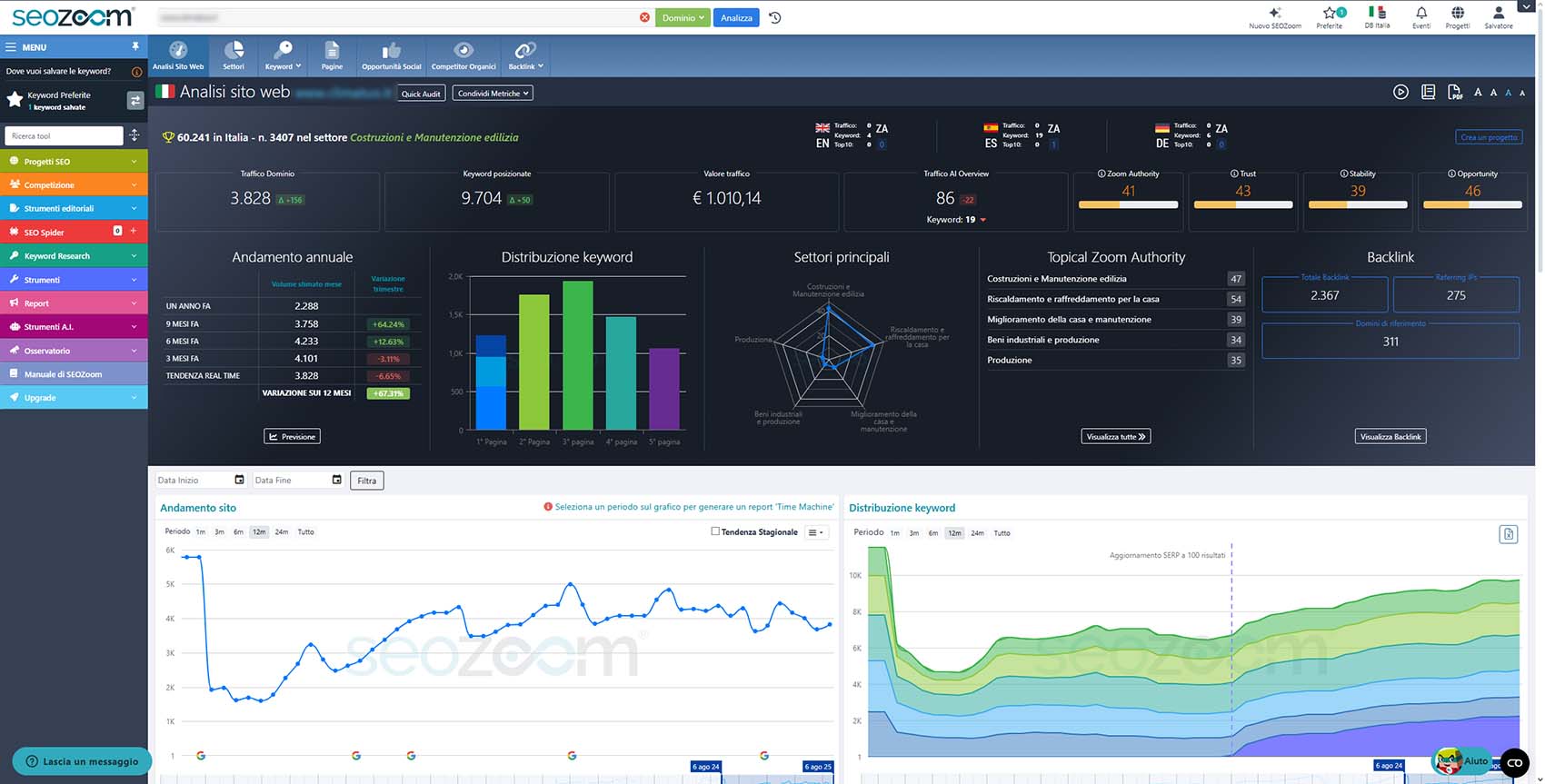The height and width of the screenshot is (784, 1545).
Task: Select 3m period on Distribuzione keyword chart
Action: click(914, 533)
